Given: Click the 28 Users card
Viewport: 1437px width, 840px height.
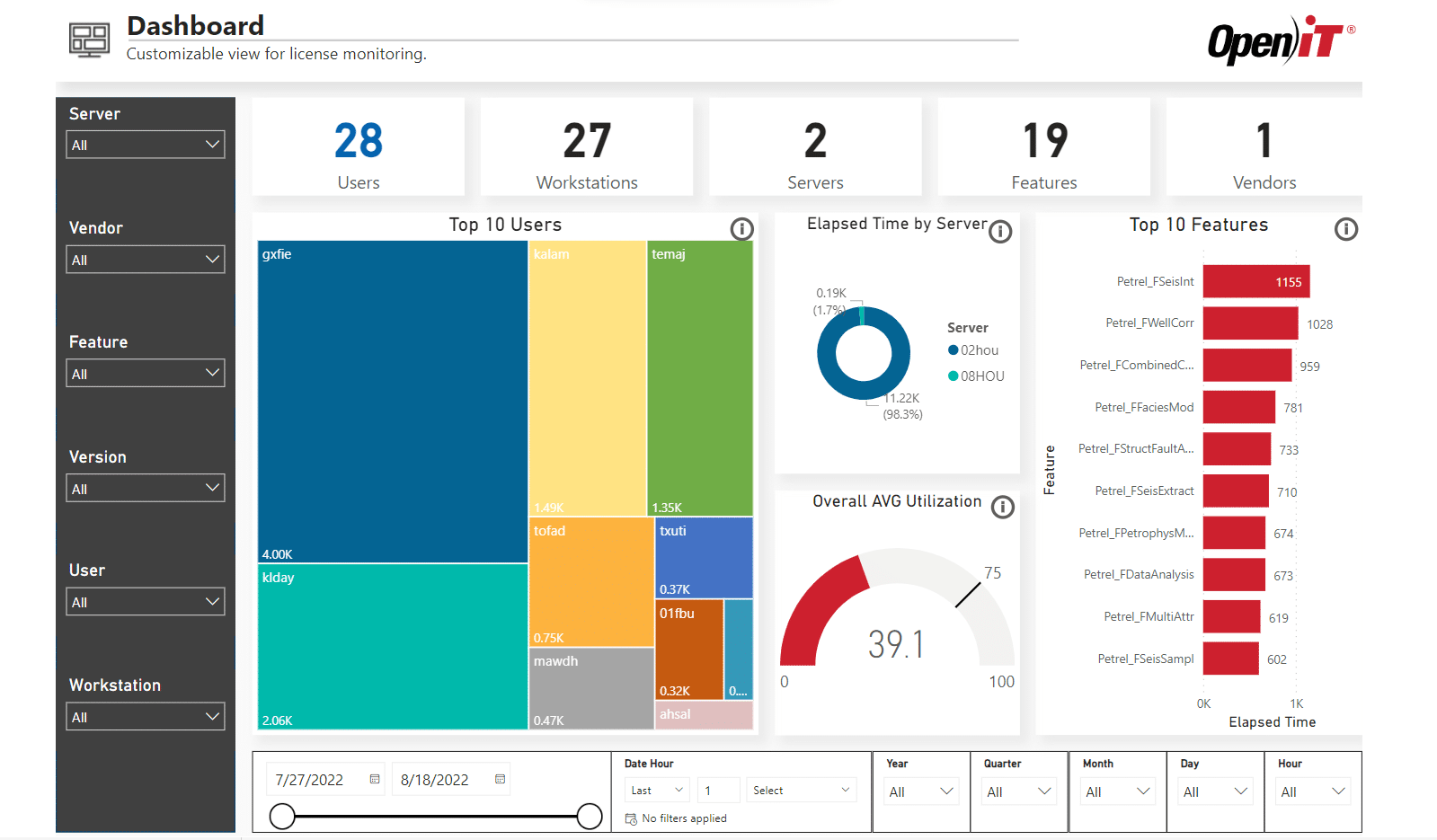Looking at the screenshot, I should pos(359,146).
